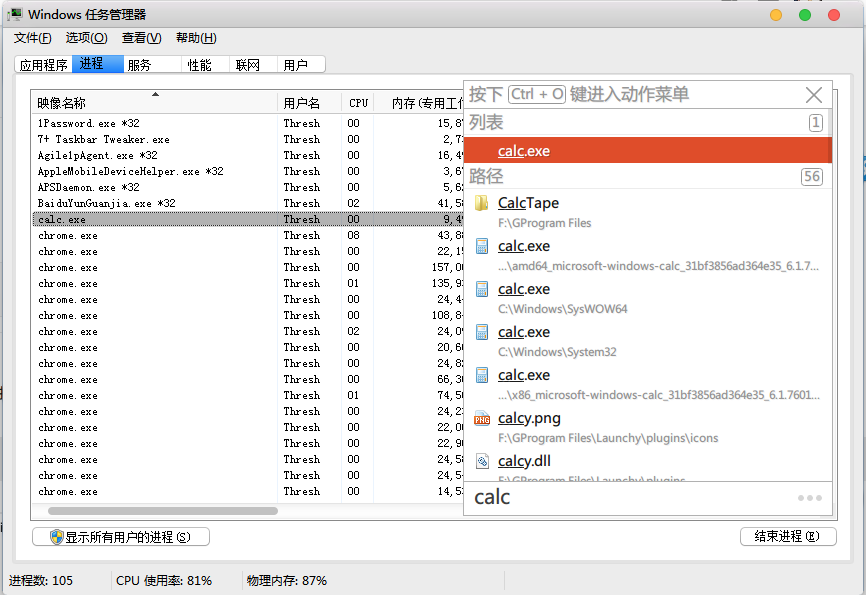Click the calc.exe icon under C:\Windows\SysWOW64

point(482,290)
